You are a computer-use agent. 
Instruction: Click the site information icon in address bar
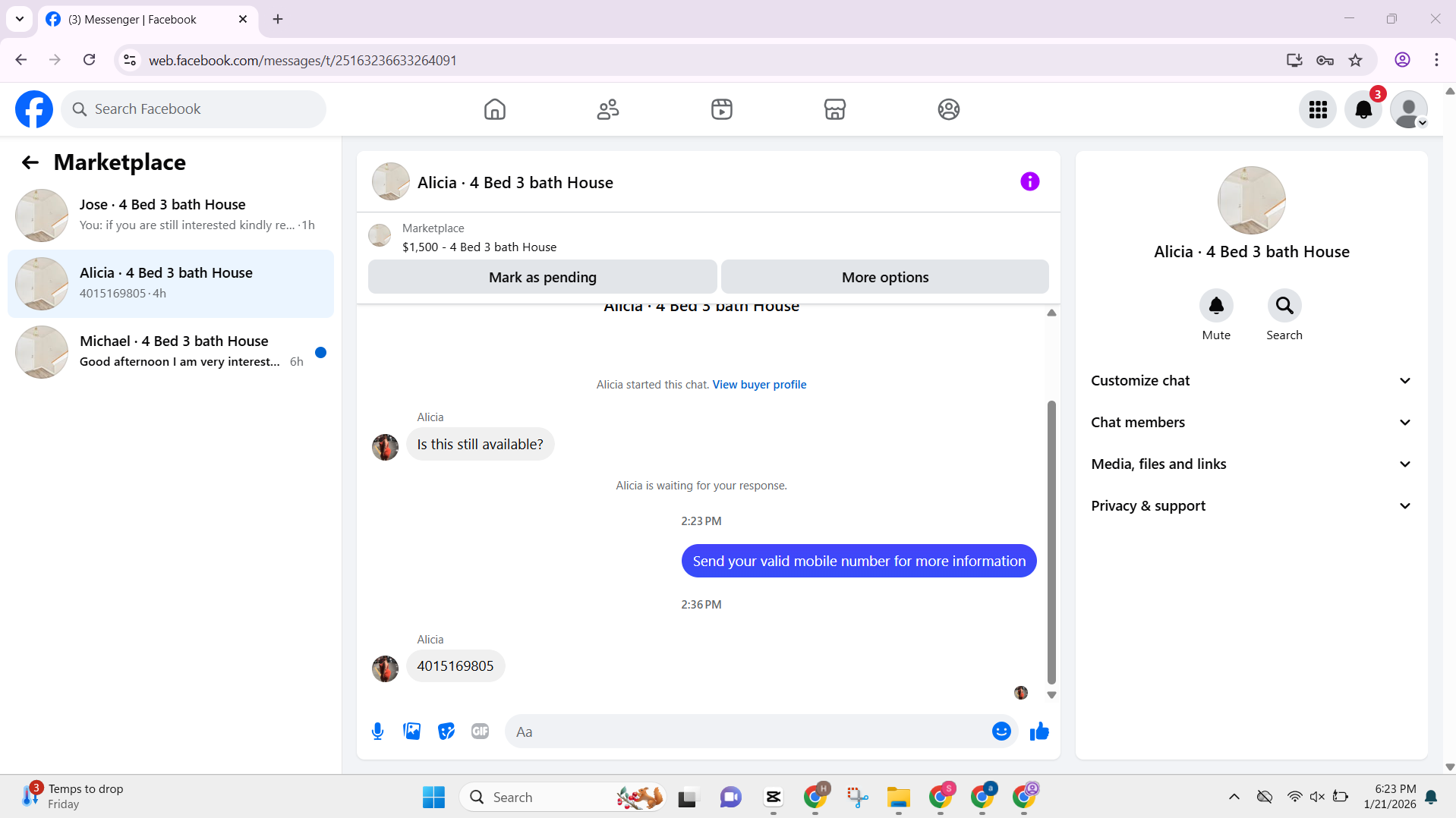click(130, 60)
